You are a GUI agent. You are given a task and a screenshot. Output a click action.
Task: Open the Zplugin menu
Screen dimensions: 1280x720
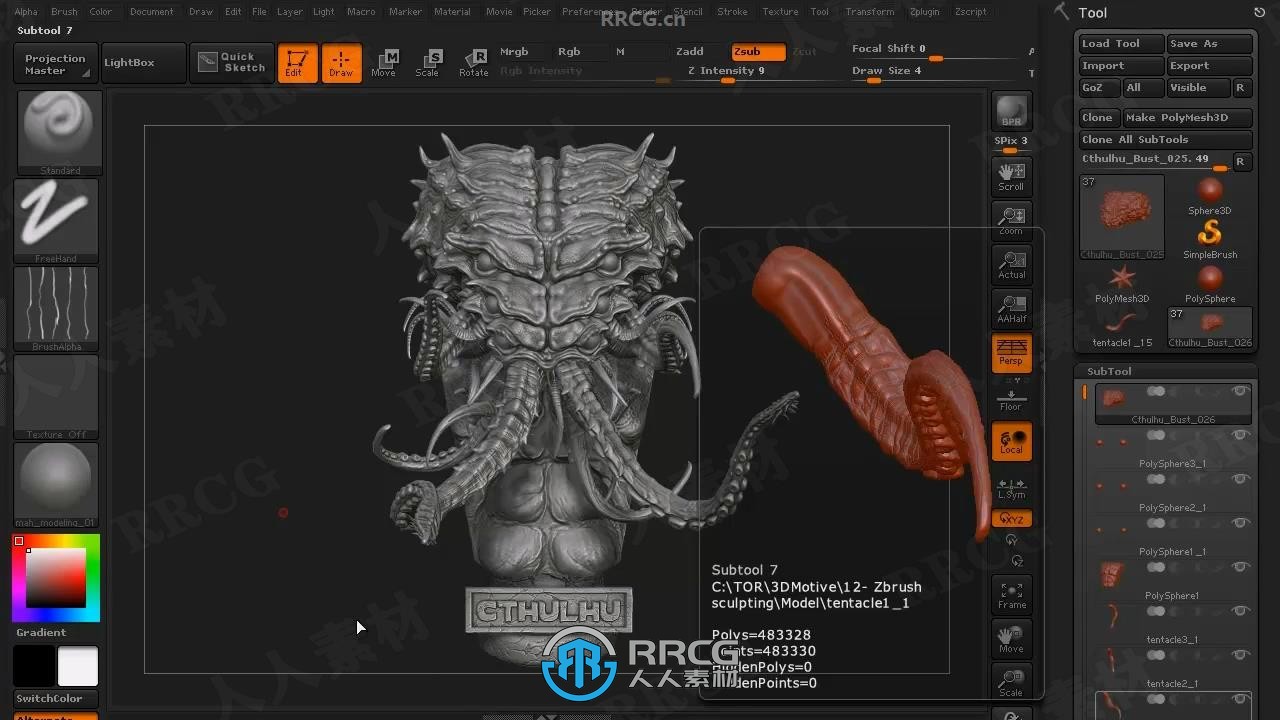click(x=924, y=12)
